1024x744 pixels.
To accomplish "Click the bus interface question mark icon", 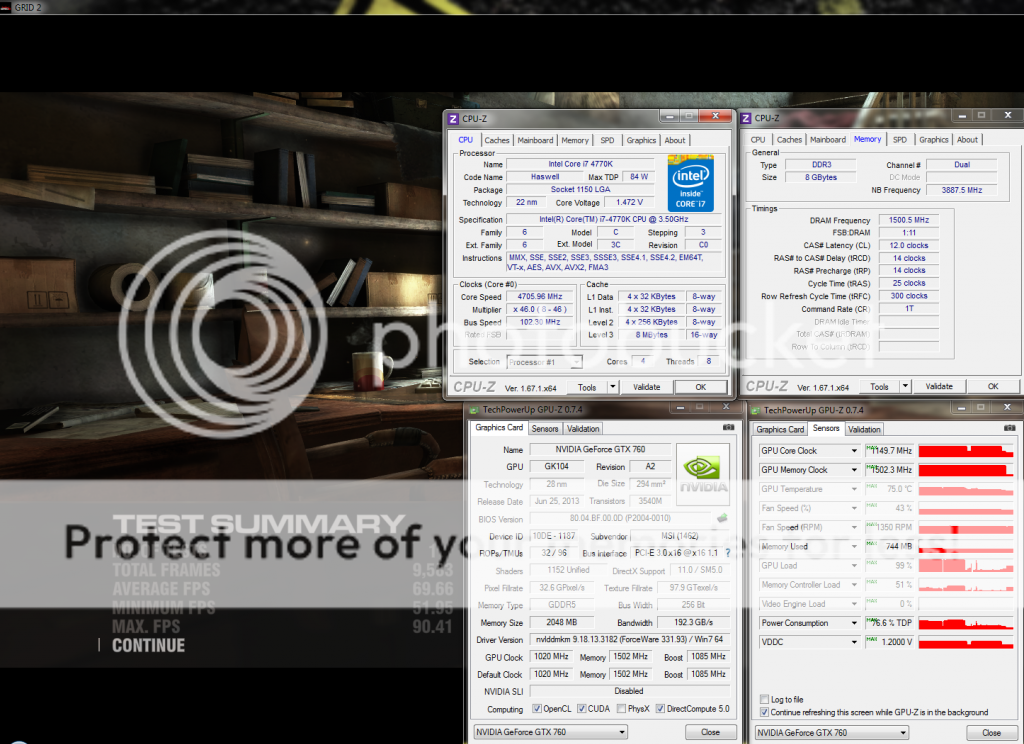I will click(727, 552).
